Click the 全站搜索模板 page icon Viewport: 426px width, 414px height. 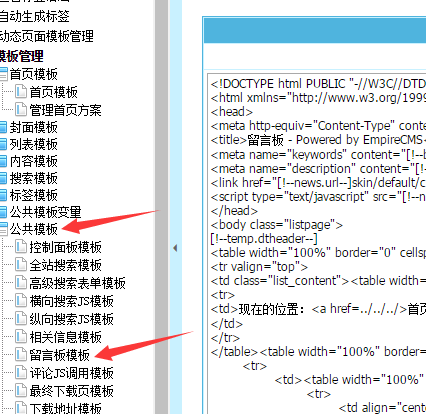[21, 265]
